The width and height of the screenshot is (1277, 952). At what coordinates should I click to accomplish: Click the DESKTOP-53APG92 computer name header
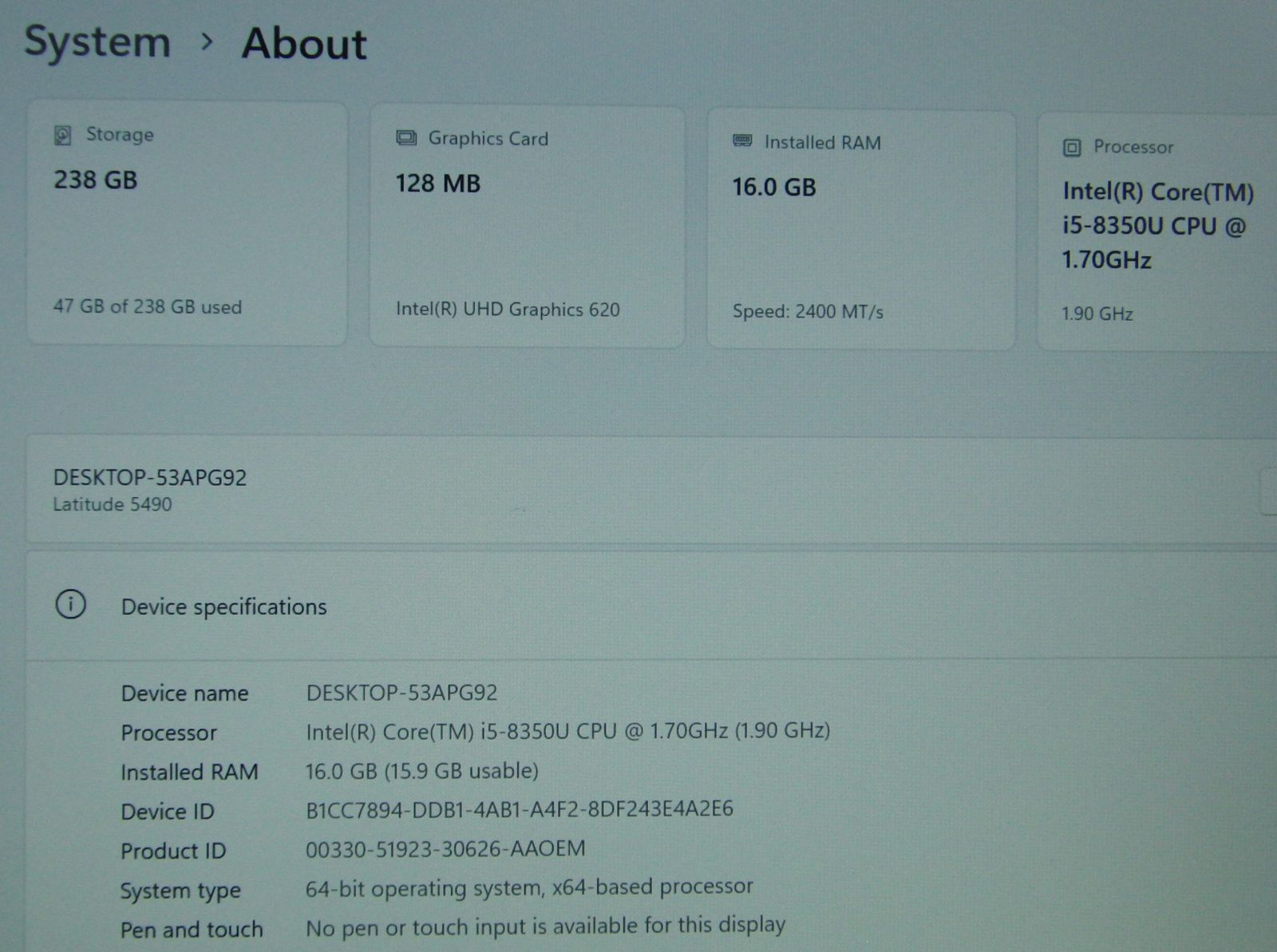click(150, 478)
